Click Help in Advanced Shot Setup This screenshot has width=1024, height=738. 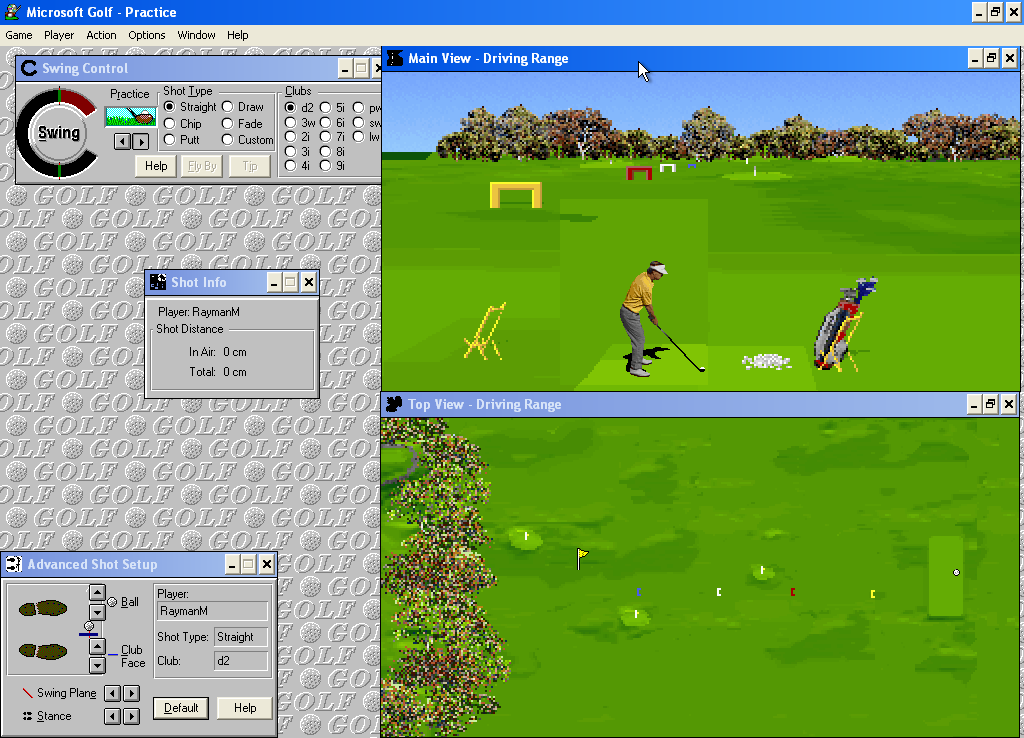(245, 708)
